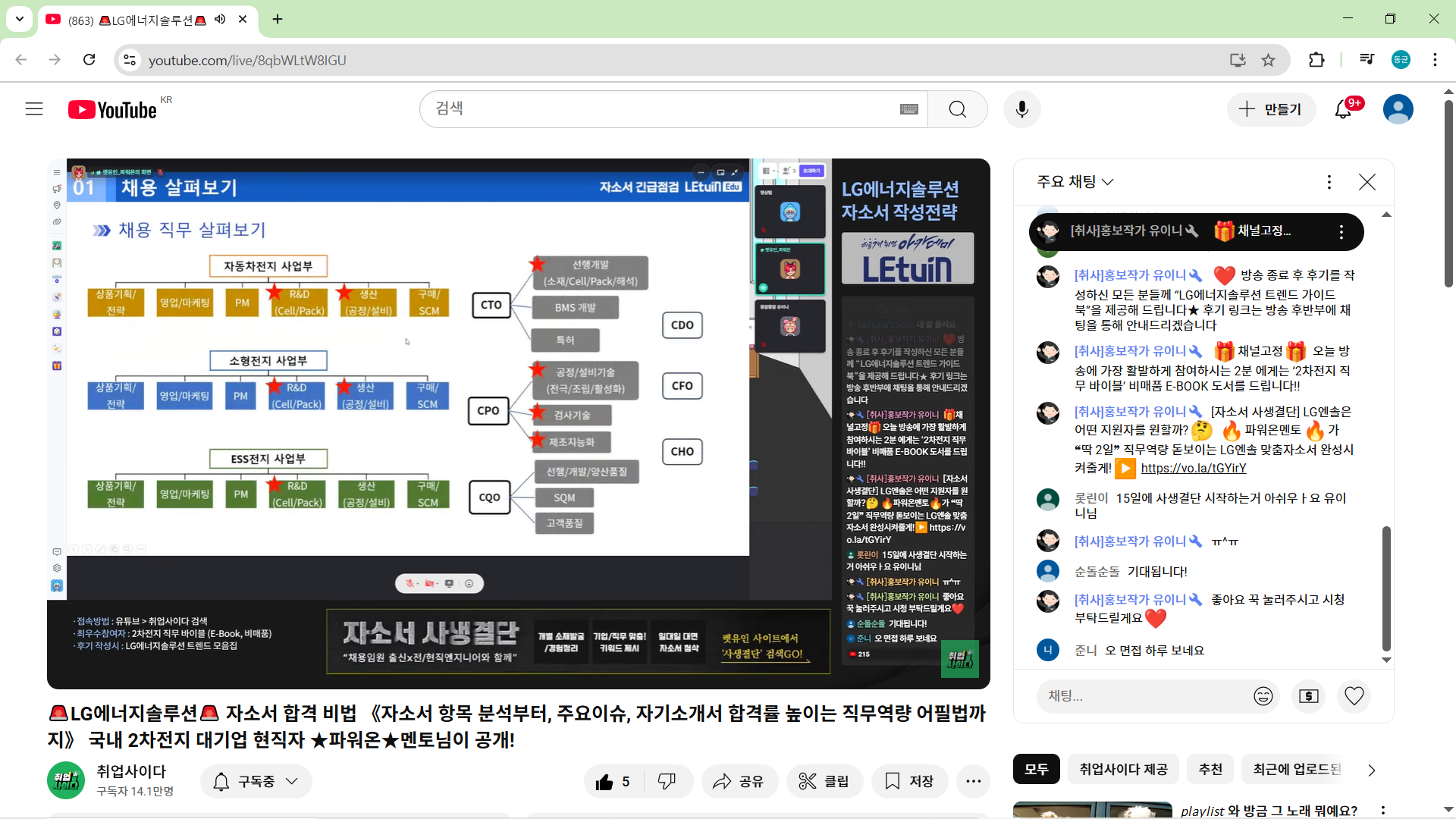Viewport: 1456px width, 819px height.
Task: Click the YouTube search input field
Action: (x=660, y=109)
